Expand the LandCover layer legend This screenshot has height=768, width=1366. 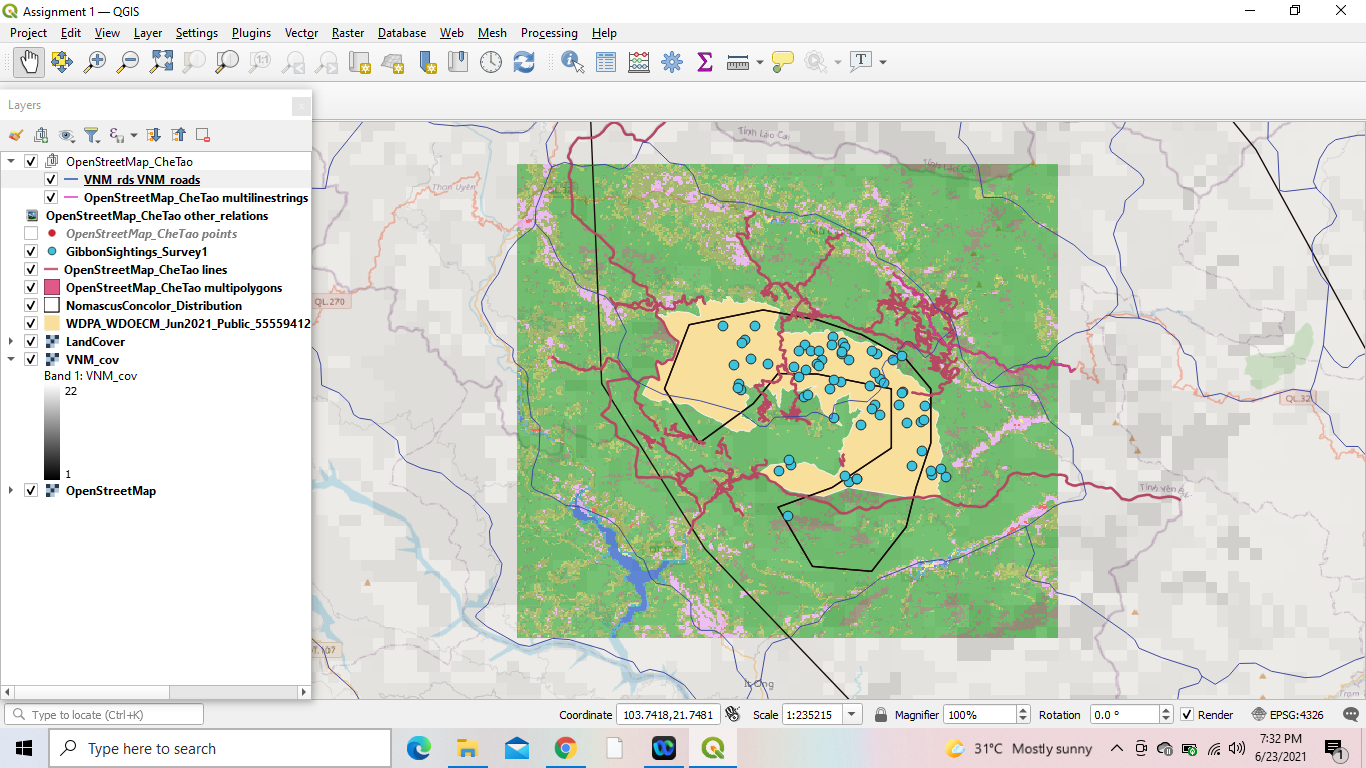click(x=11, y=342)
